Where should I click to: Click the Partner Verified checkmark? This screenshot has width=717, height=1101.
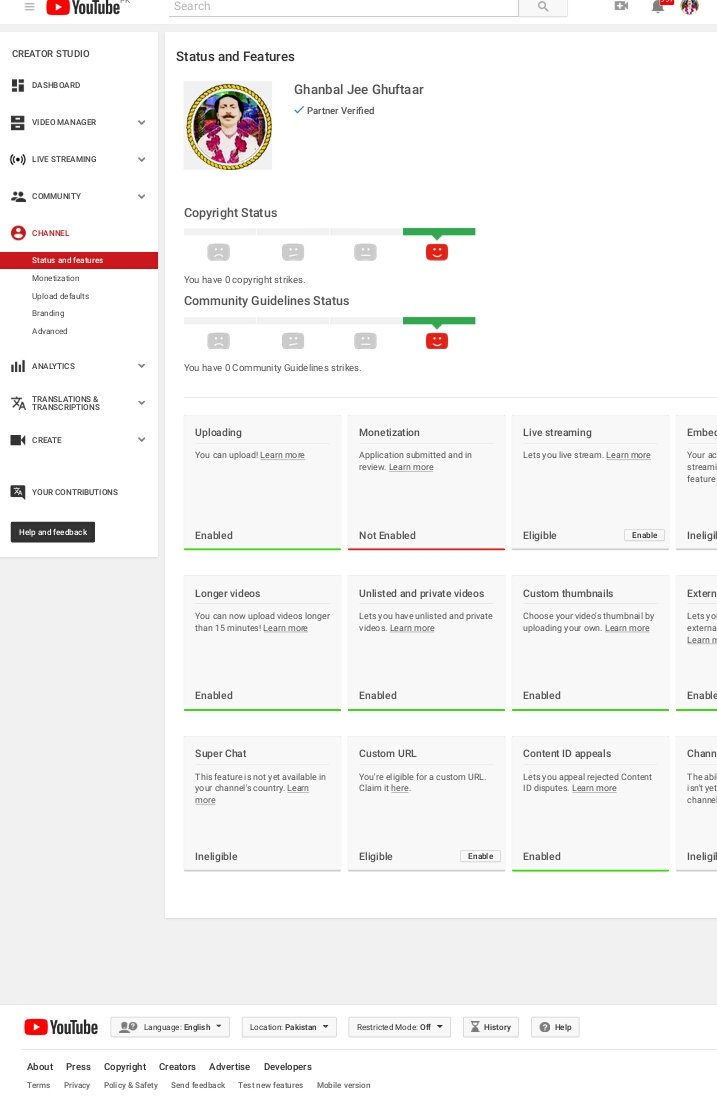pyautogui.click(x=299, y=110)
